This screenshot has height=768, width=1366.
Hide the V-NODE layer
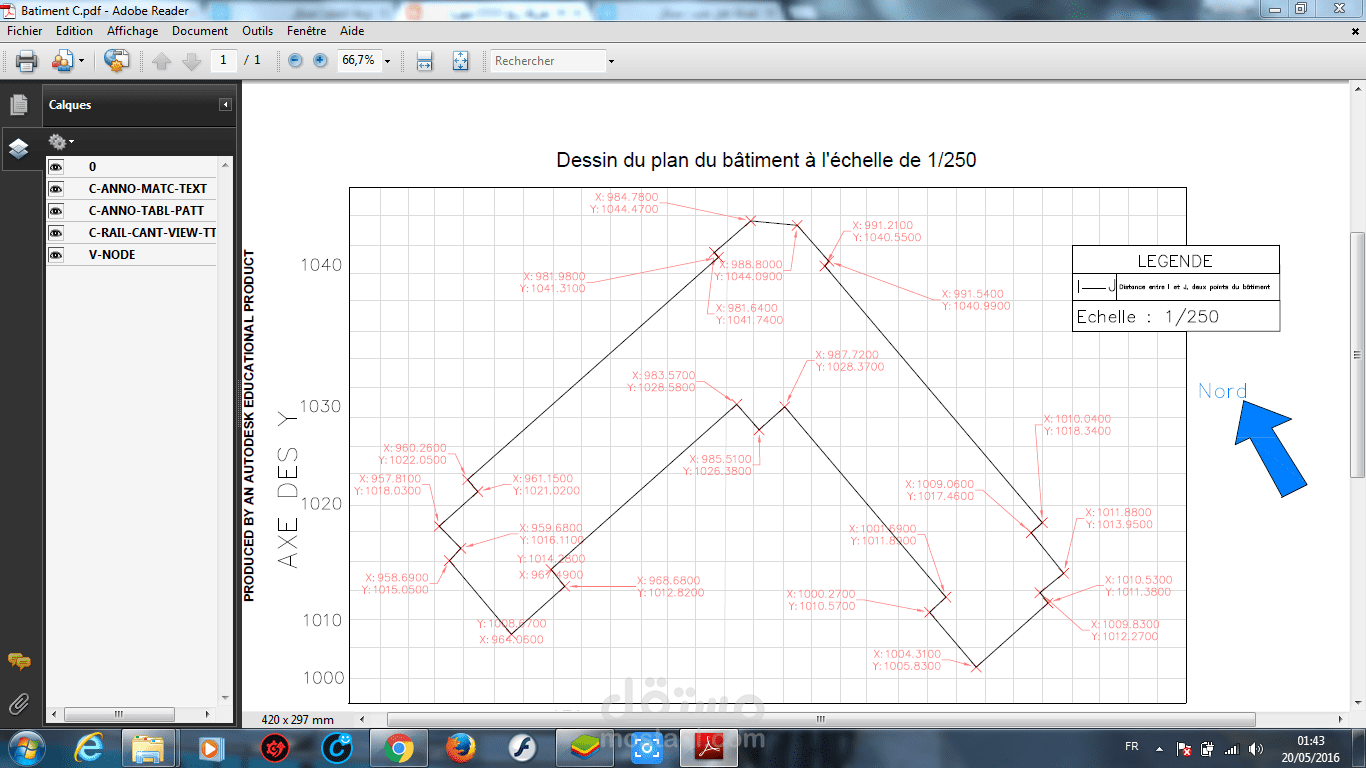55,254
